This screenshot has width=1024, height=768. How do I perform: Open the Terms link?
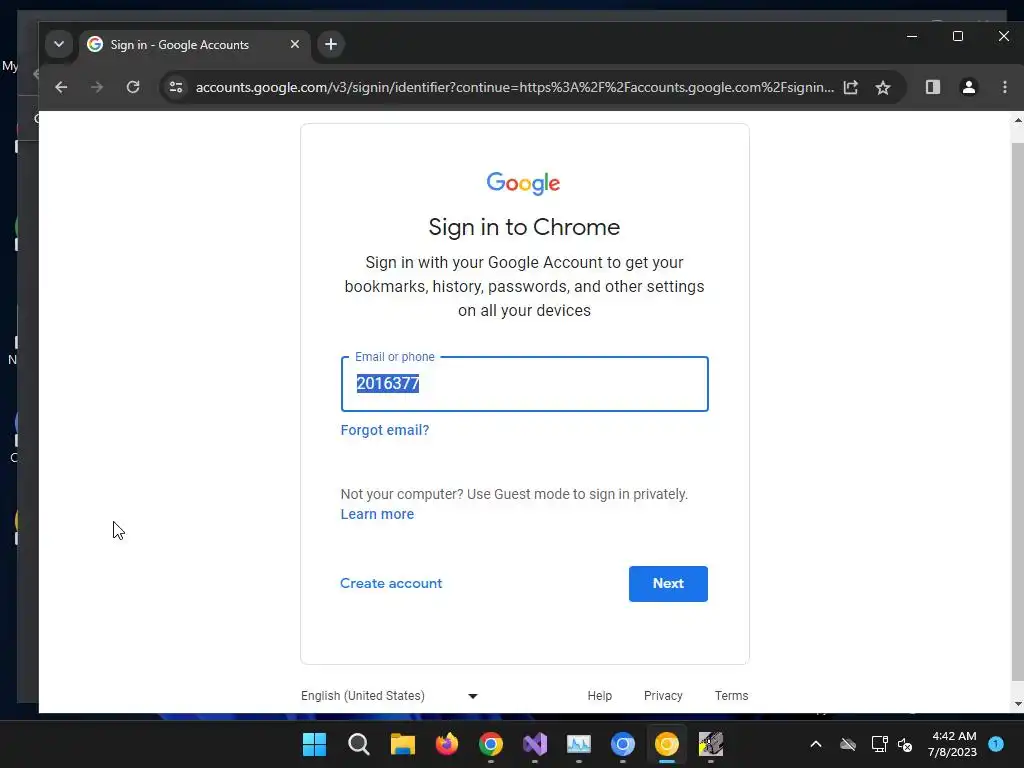click(731, 696)
